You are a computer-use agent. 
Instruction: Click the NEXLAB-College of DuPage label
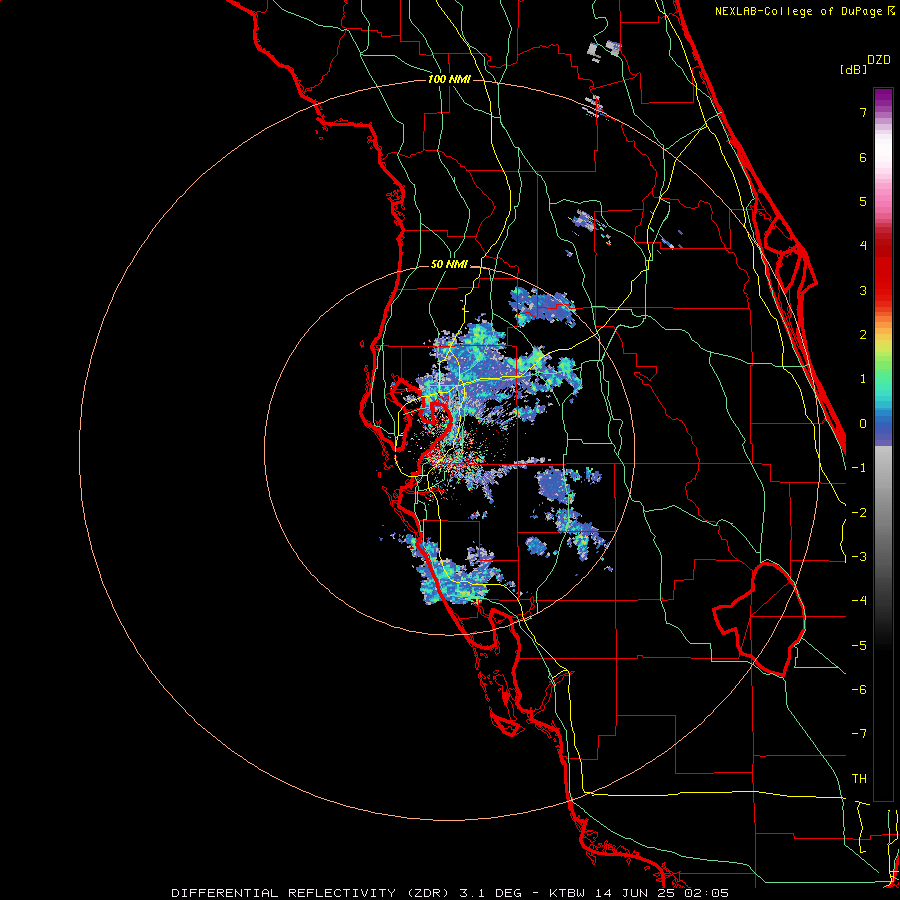pos(799,11)
